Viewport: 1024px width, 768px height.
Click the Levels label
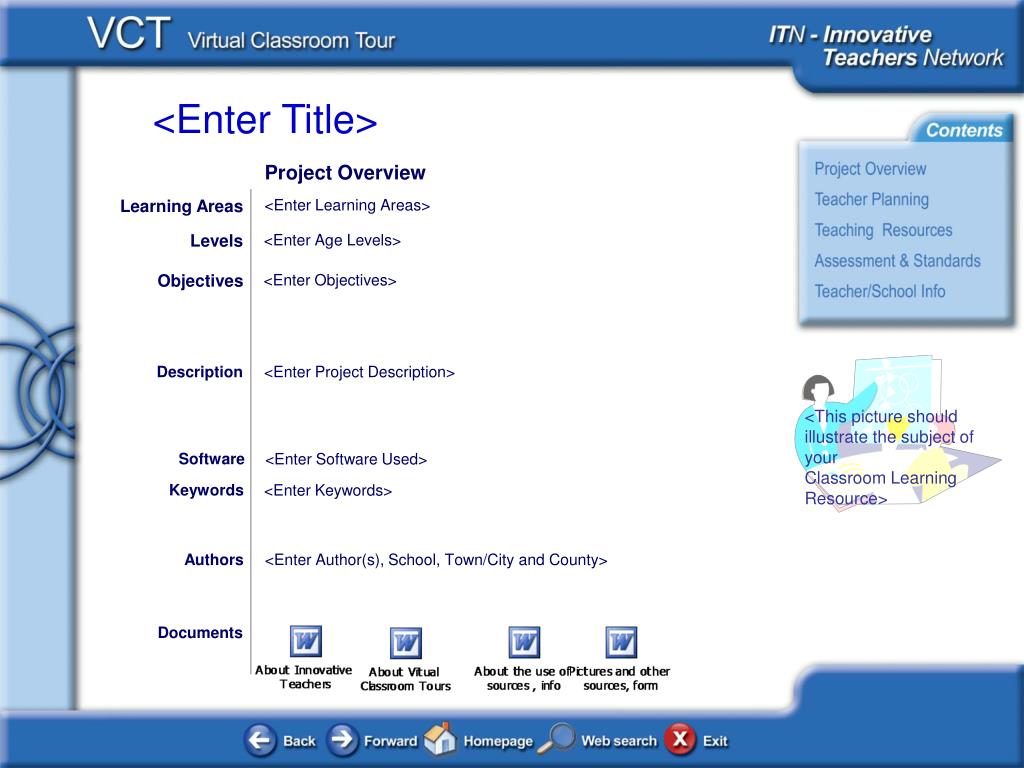coord(216,241)
